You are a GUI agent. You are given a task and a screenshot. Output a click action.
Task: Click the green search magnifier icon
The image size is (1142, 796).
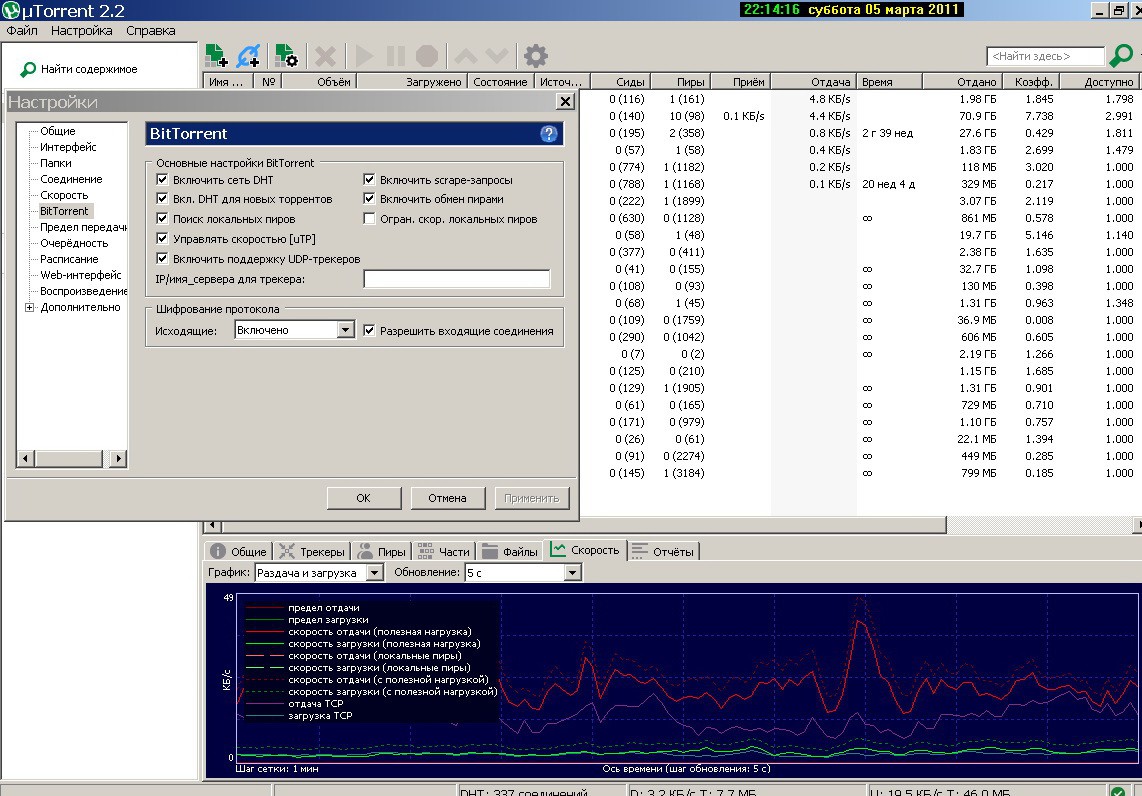[x=1121, y=55]
